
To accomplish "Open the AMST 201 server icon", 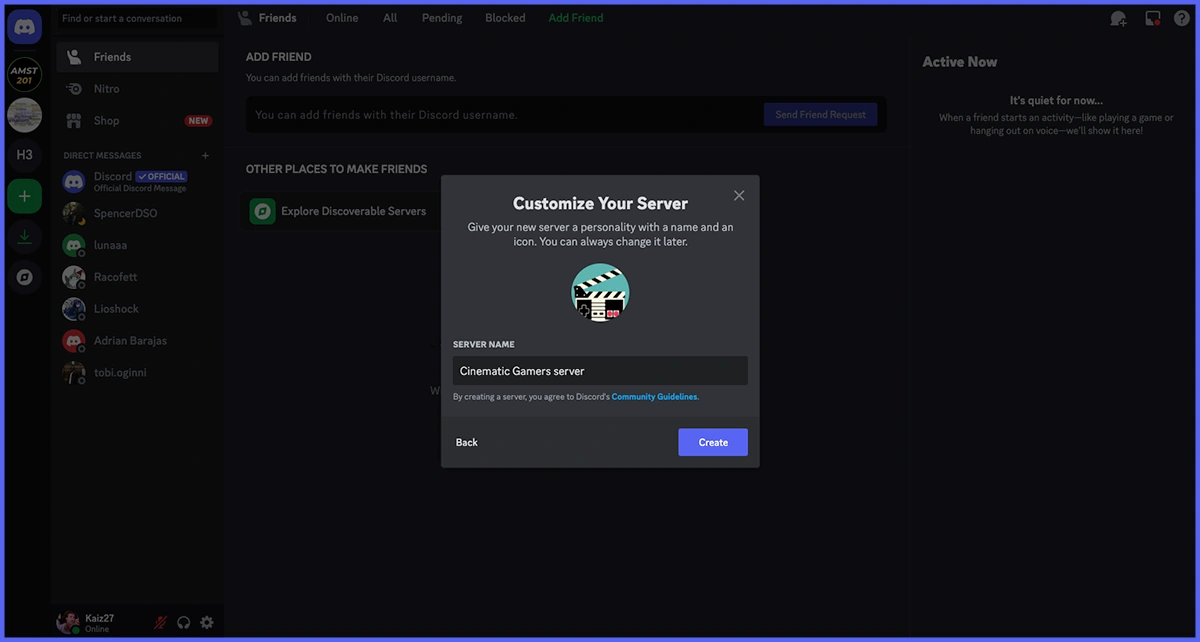I will [x=25, y=74].
